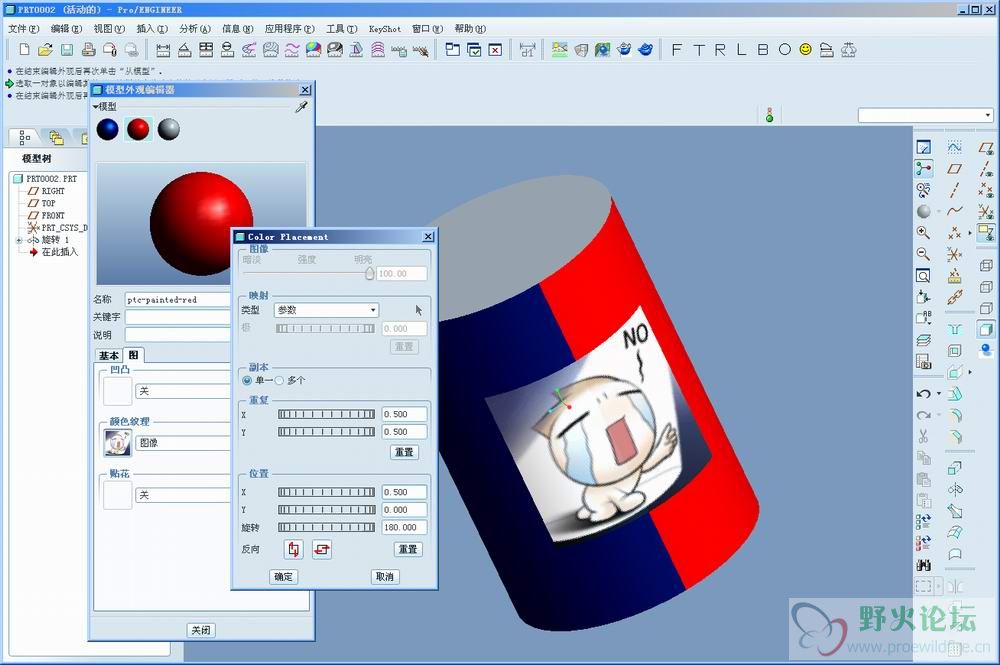The height and width of the screenshot is (665, 1000).
Task: Save the model using the disk icon
Action: click(67, 50)
